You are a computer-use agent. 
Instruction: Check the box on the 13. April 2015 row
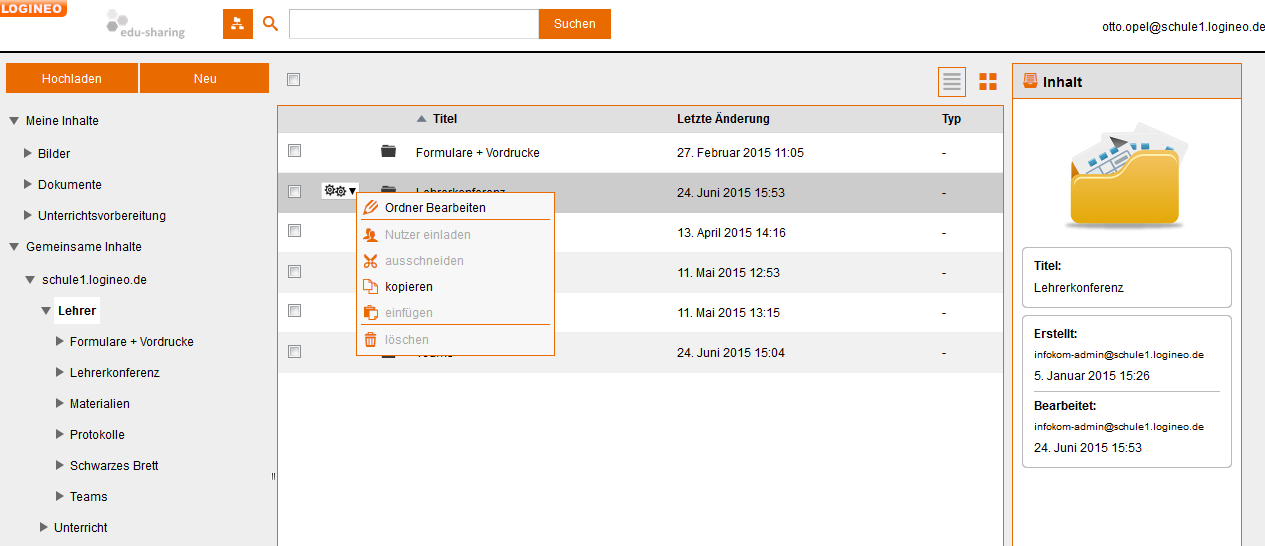click(294, 231)
